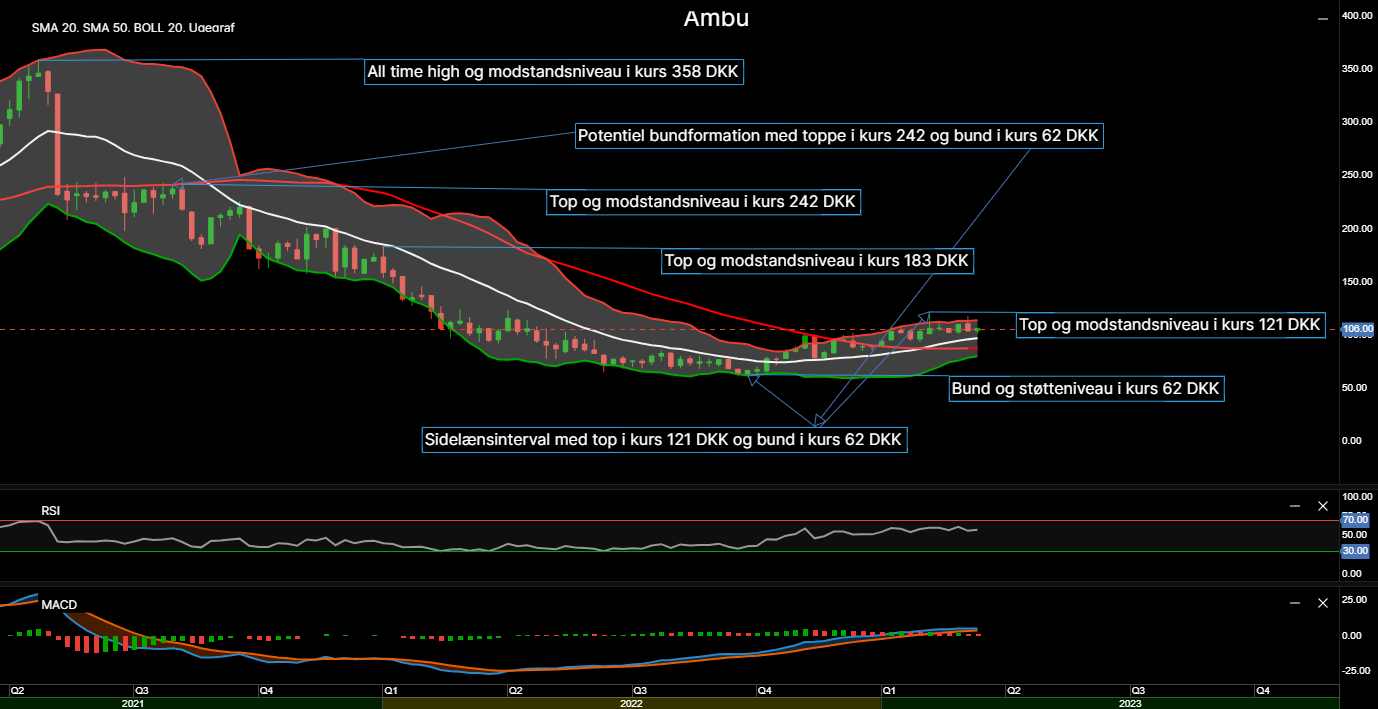Click the 350.00 price axis label

pyautogui.click(x=1357, y=69)
